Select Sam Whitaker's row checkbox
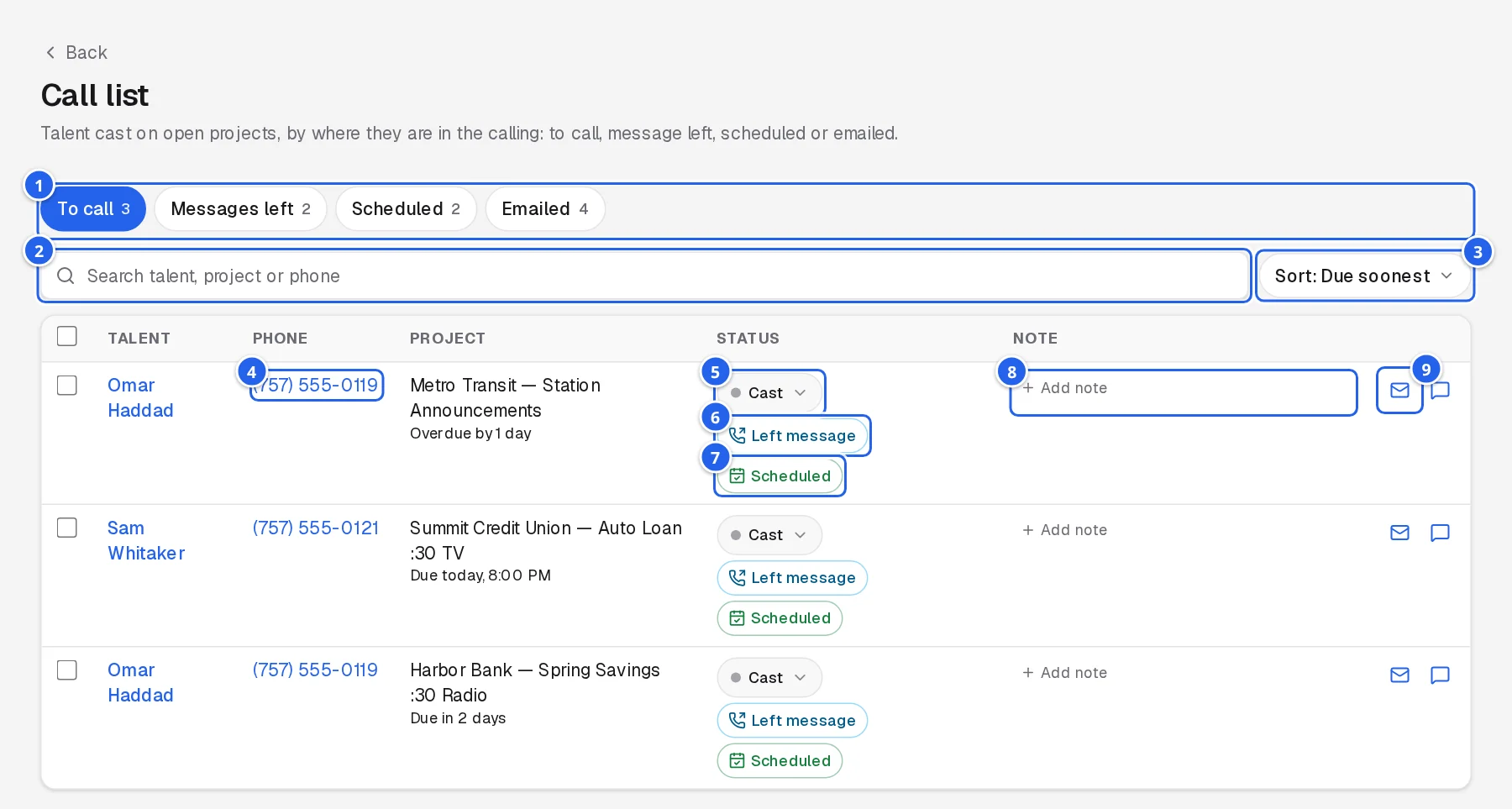Viewport: 1512px width, 809px height. pos(67,528)
